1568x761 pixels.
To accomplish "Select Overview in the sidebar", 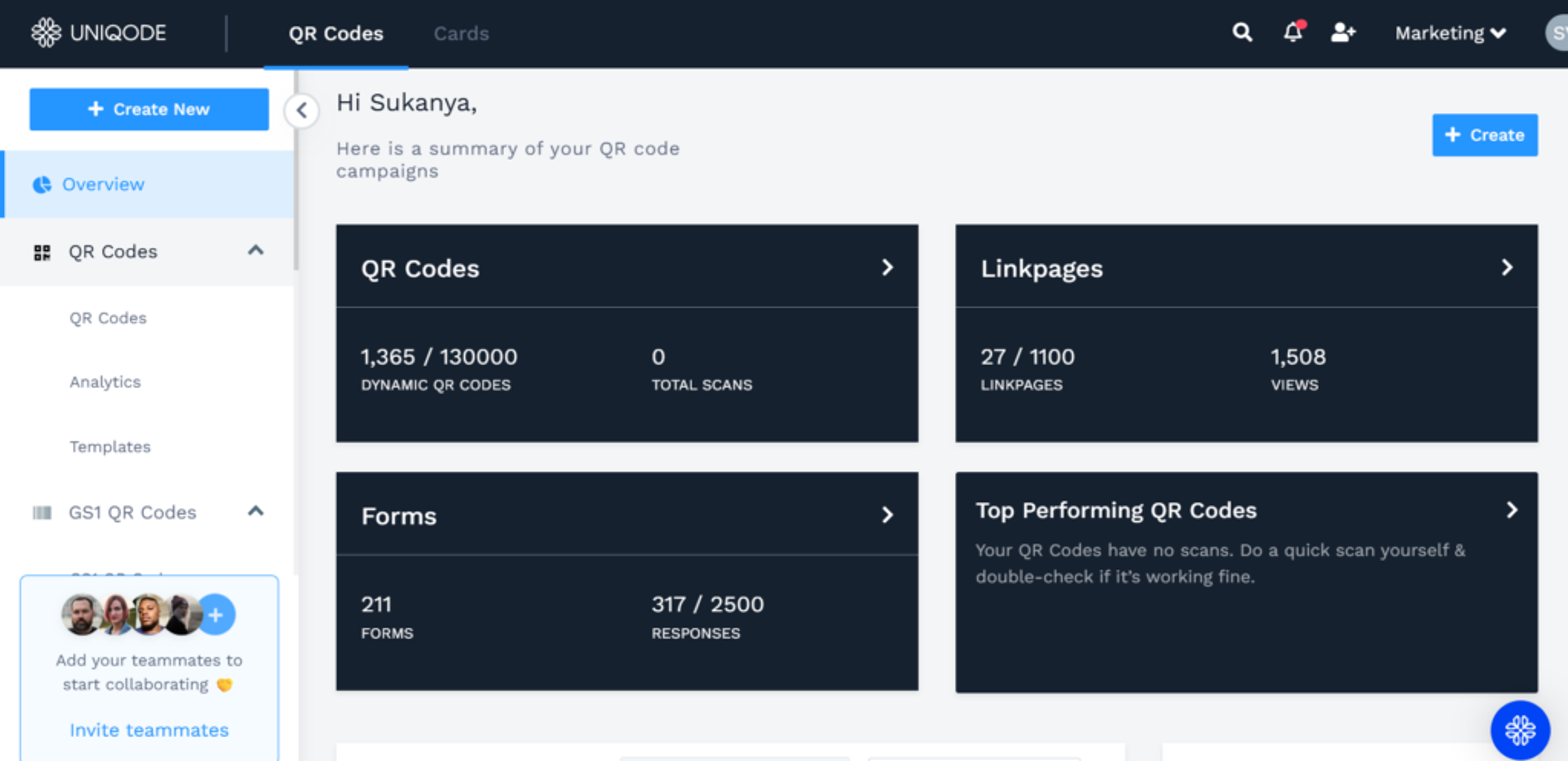I will [103, 185].
